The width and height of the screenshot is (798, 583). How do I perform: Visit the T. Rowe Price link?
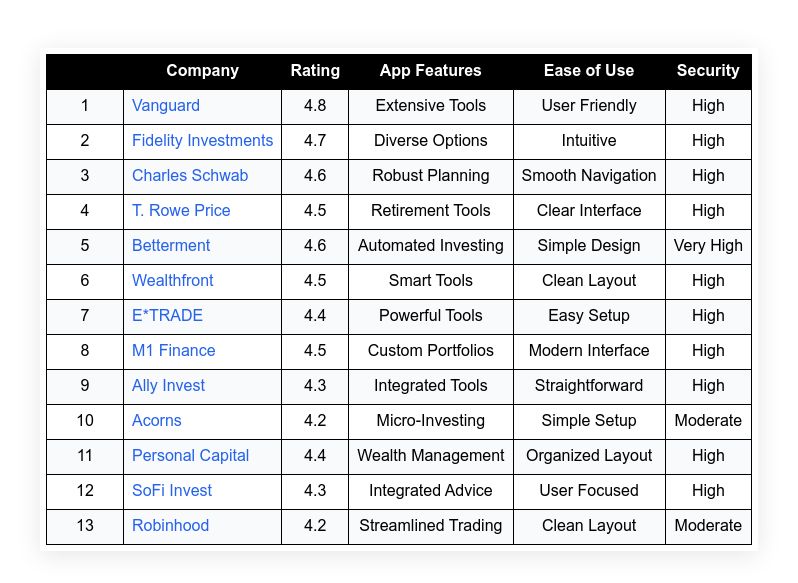[x=181, y=211]
